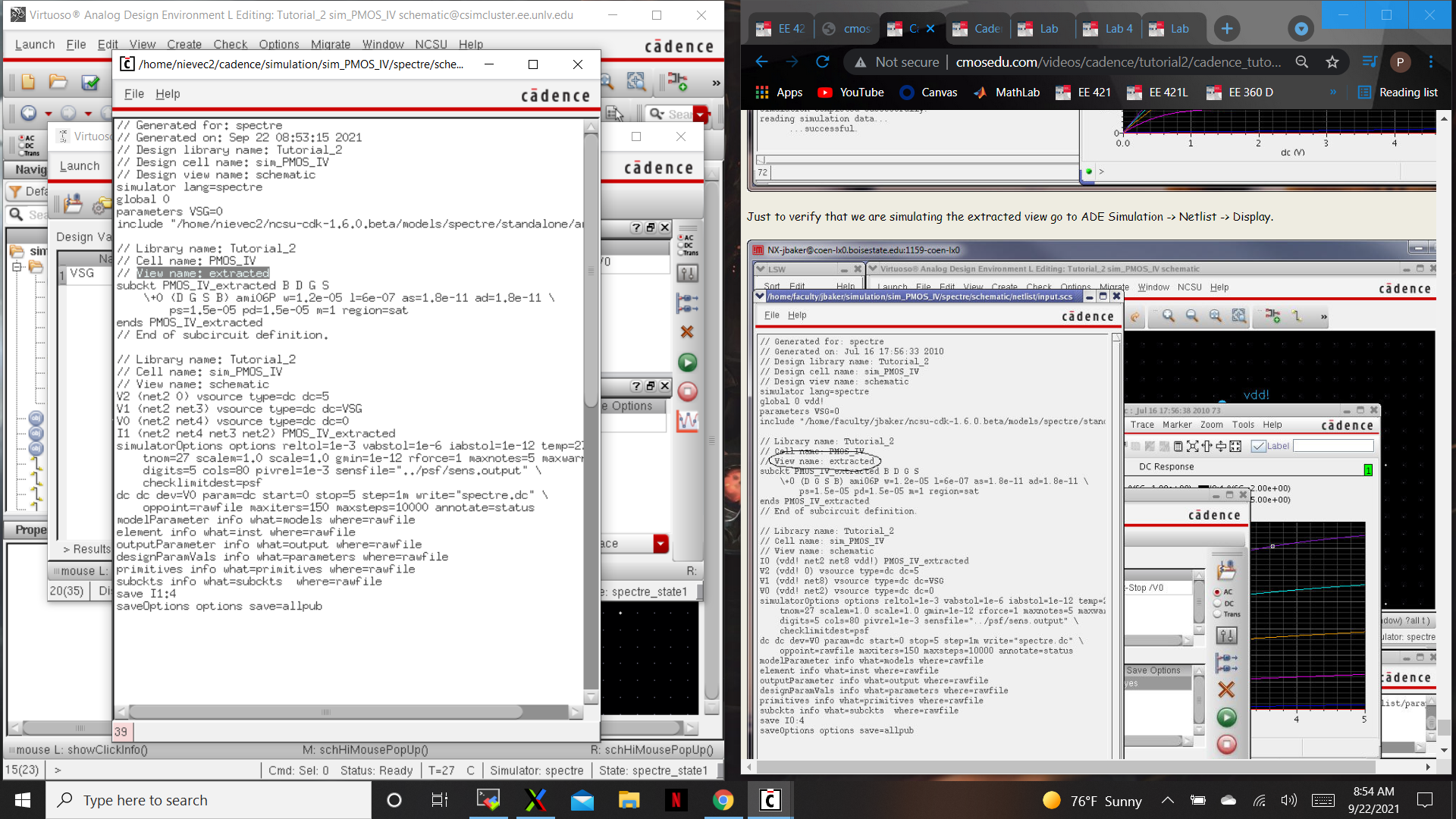This screenshot has height=819, width=1456.
Task: Select the AC radio button in ADE sidebar
Action: pos(680,238)
